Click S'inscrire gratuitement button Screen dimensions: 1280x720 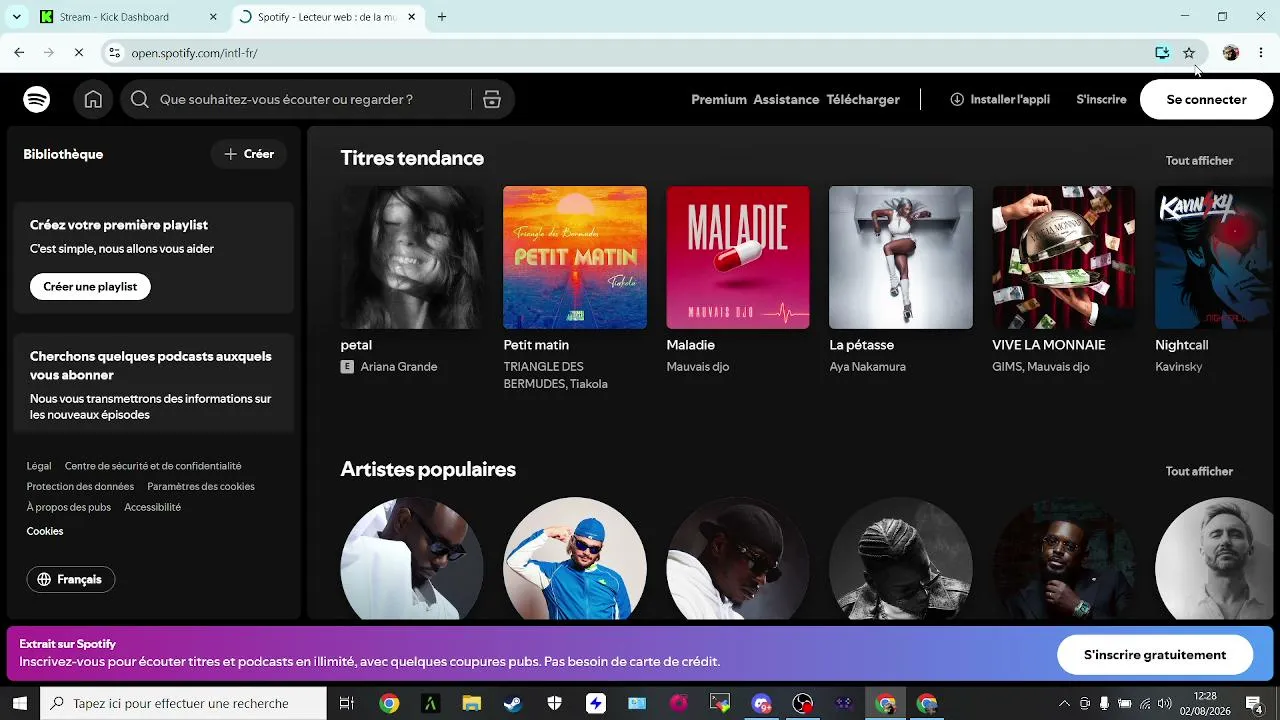(x=1155, y=655)
